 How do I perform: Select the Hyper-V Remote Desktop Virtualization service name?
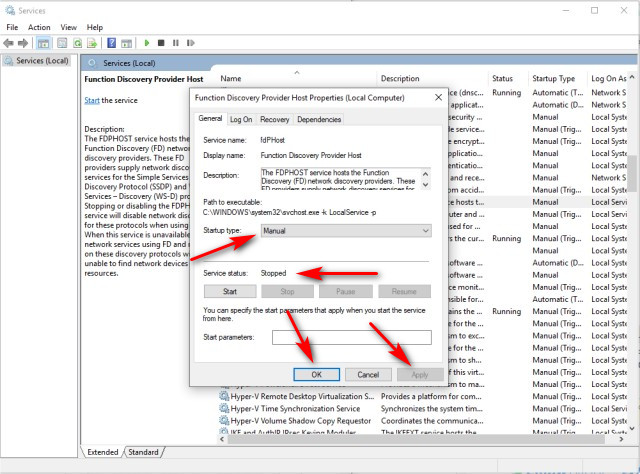[x=302, y=396]
